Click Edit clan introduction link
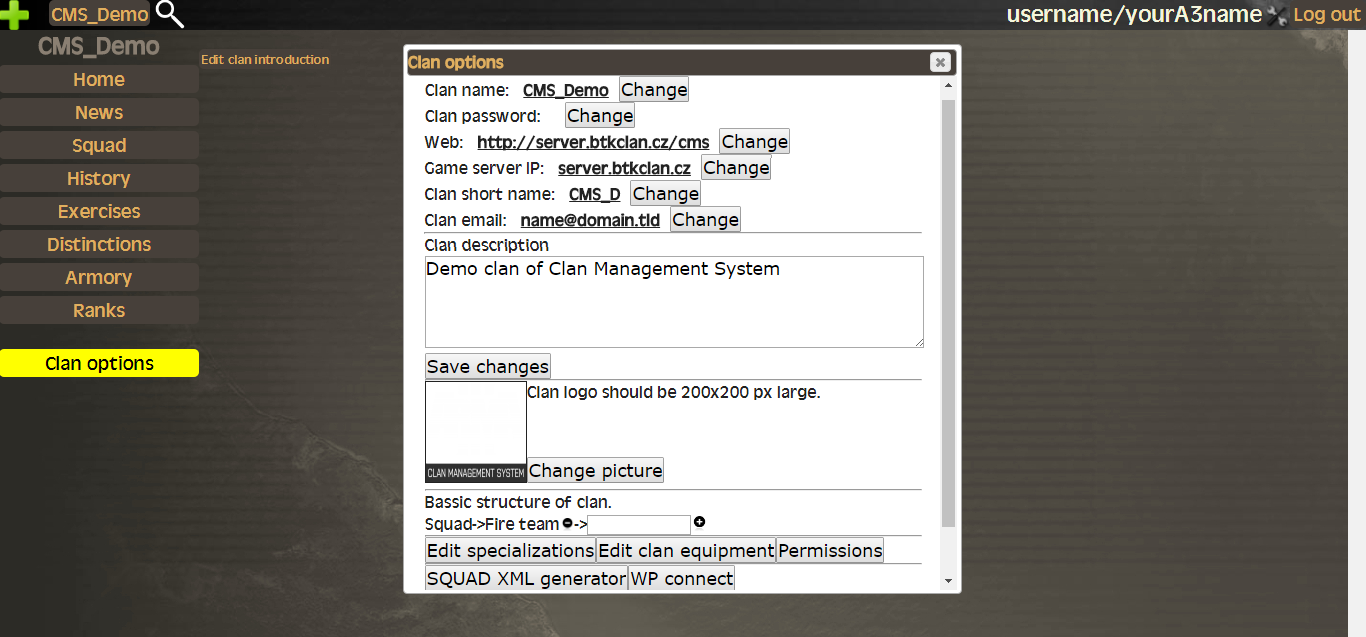The image size is (1366, 637). click(265, 60)
